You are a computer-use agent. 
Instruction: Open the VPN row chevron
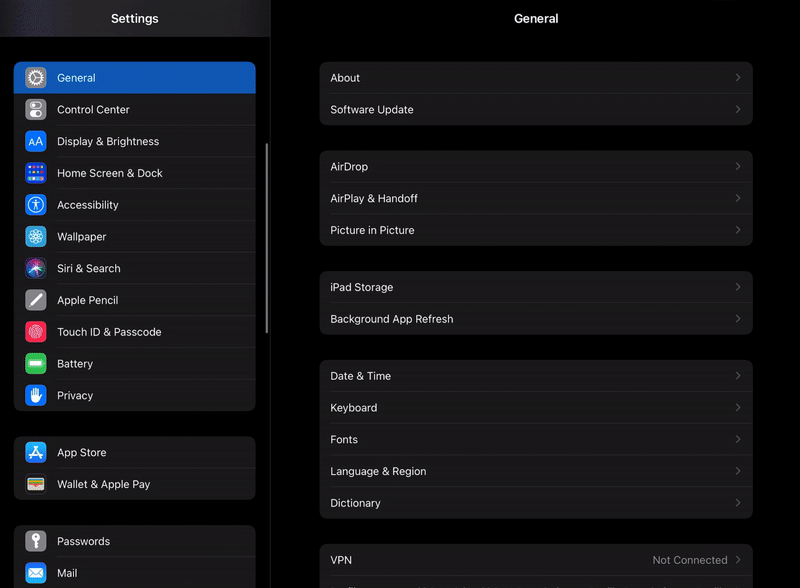[738, 559]
